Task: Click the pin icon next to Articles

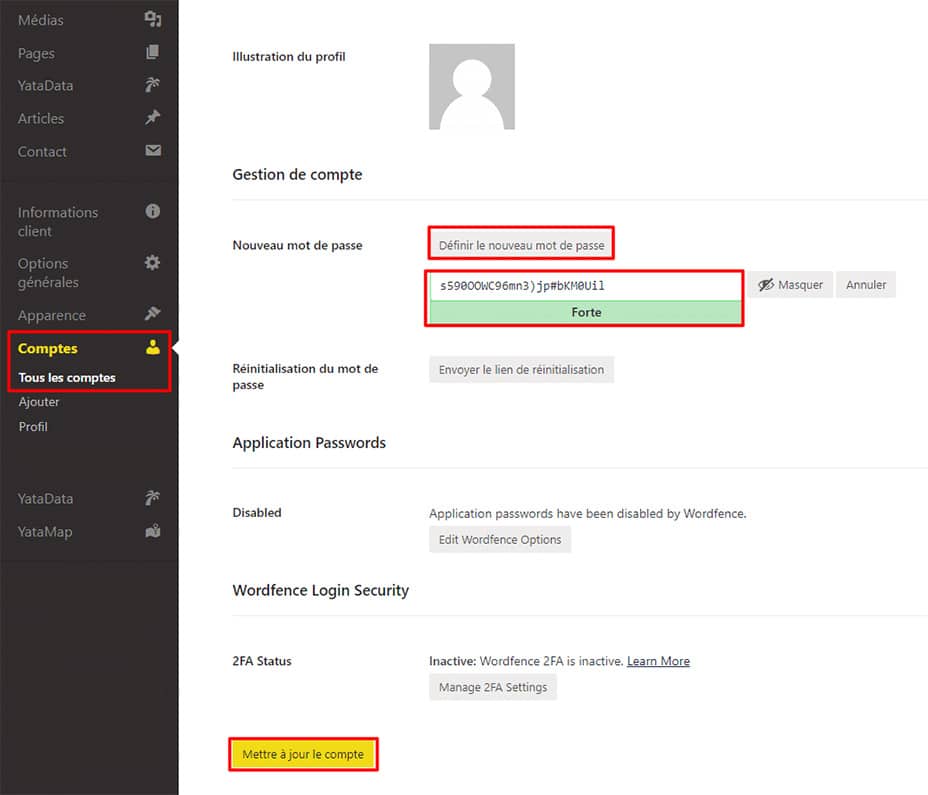Action: [x=152, y=118]
